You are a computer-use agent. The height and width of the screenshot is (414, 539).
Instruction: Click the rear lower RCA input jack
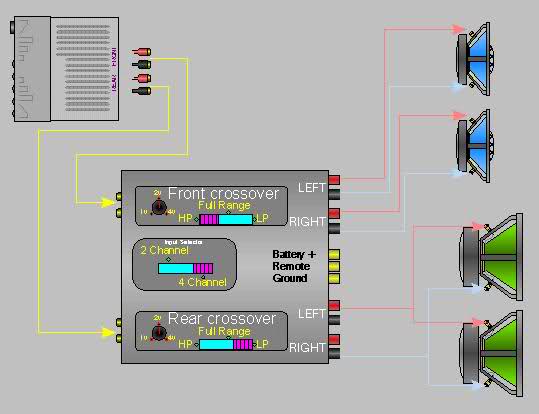click(x=119, y=339)
